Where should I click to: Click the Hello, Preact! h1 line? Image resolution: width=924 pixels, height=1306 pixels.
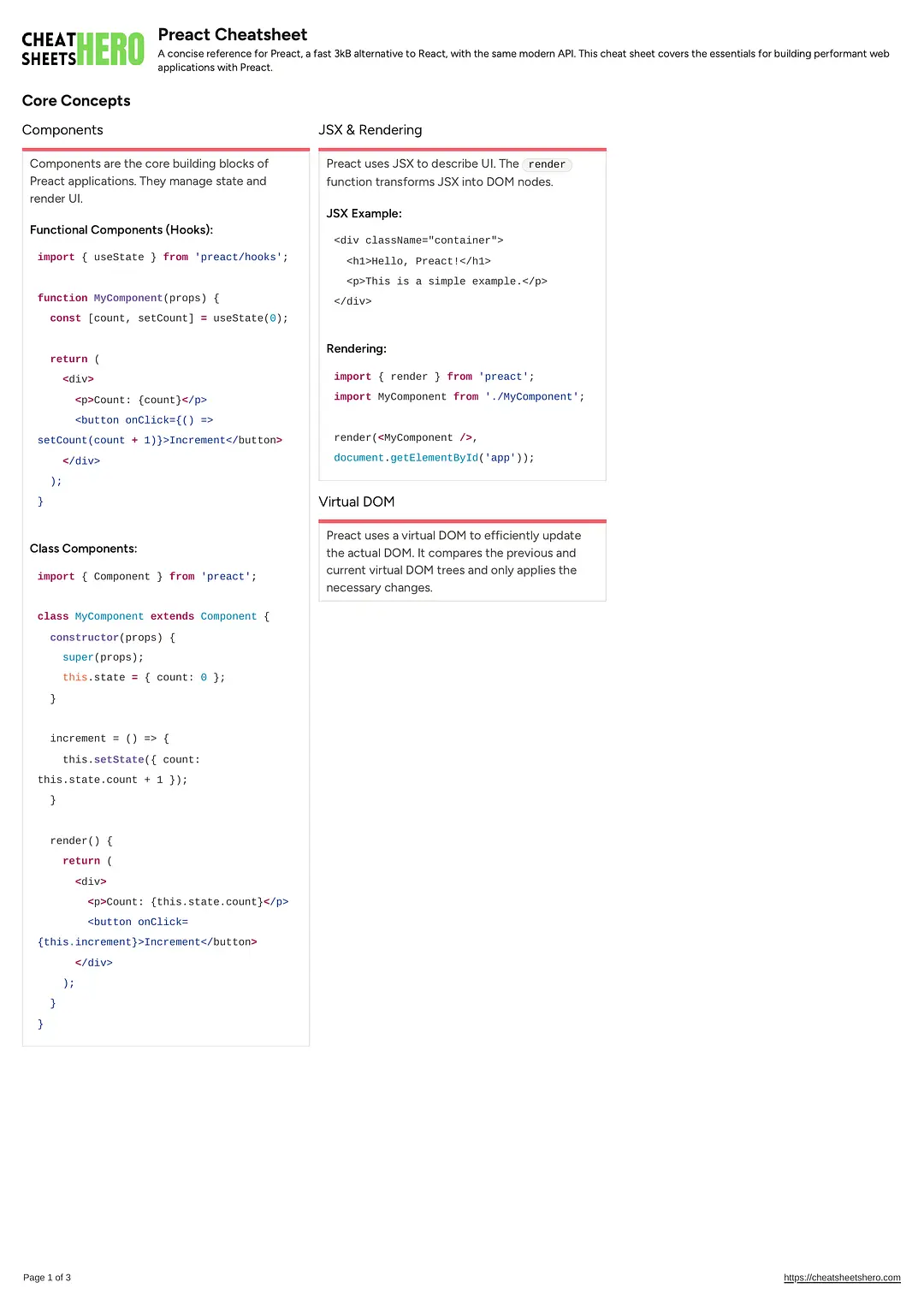coord(418,262)
